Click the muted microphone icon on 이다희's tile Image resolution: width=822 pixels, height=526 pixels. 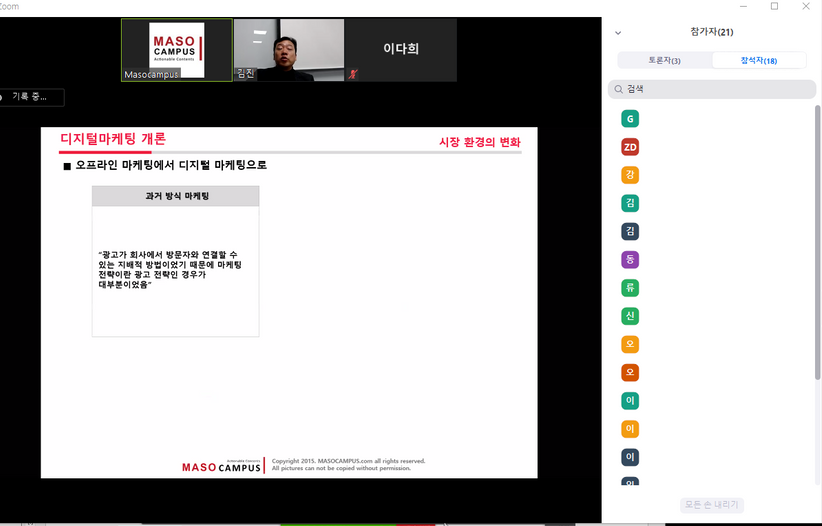pos(353,74)
